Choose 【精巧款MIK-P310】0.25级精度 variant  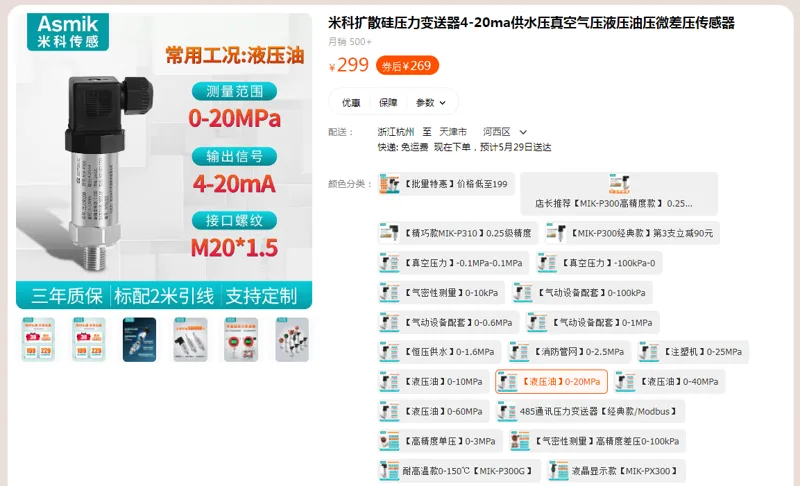click(458, 233)
